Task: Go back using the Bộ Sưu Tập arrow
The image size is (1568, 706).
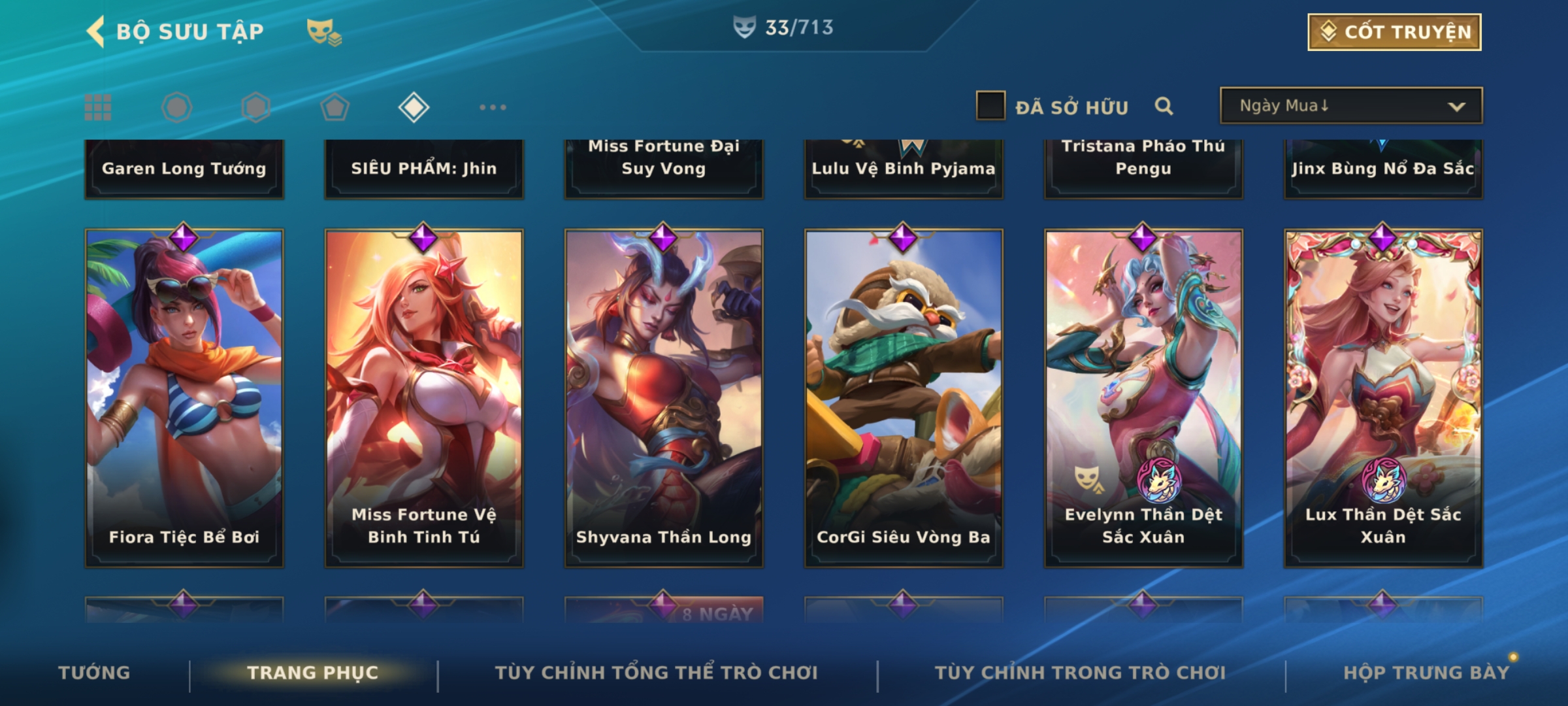Action: [x=96, y=32]
